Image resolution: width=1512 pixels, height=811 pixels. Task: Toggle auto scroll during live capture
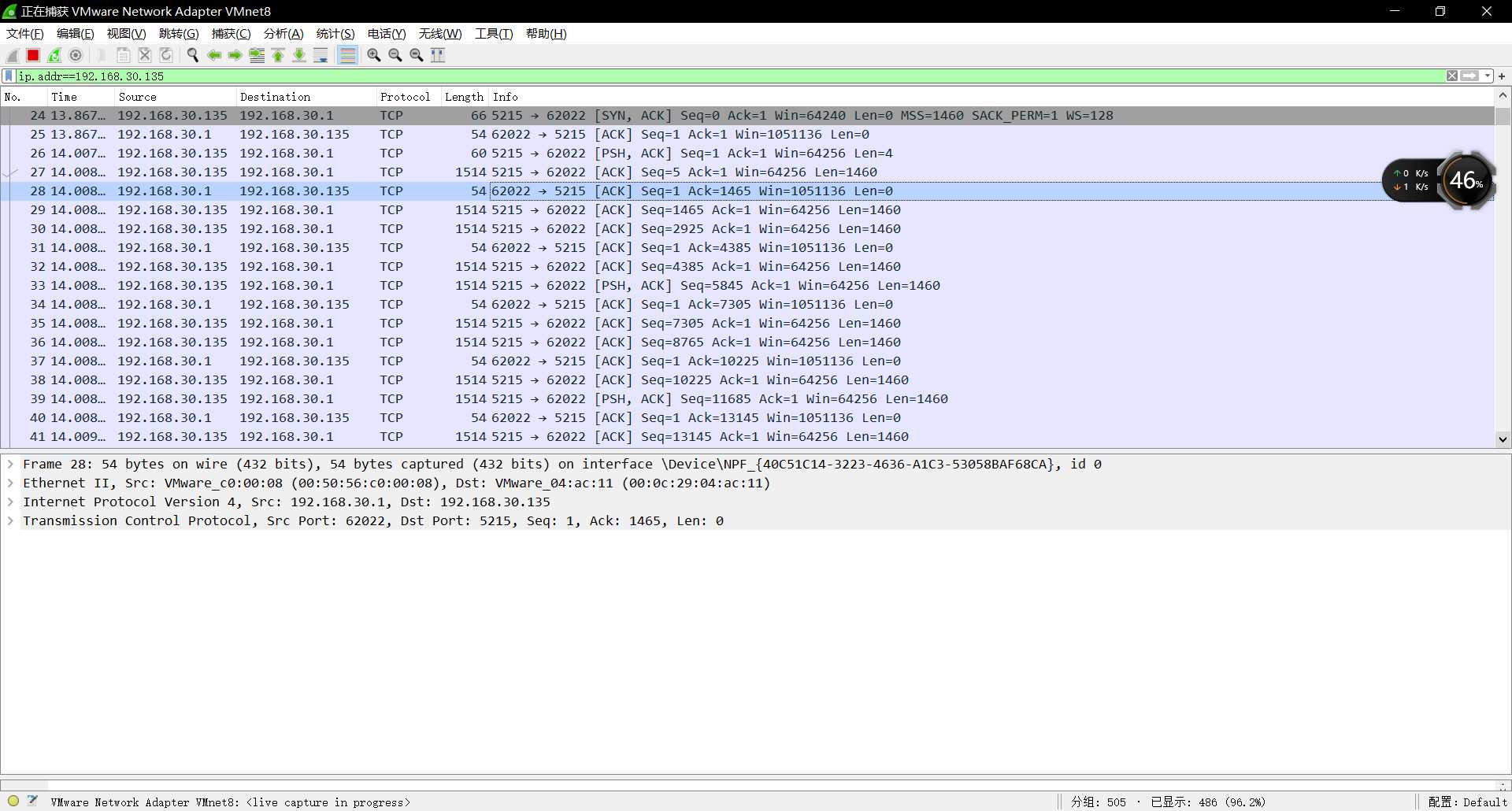[x=321, y=55]
